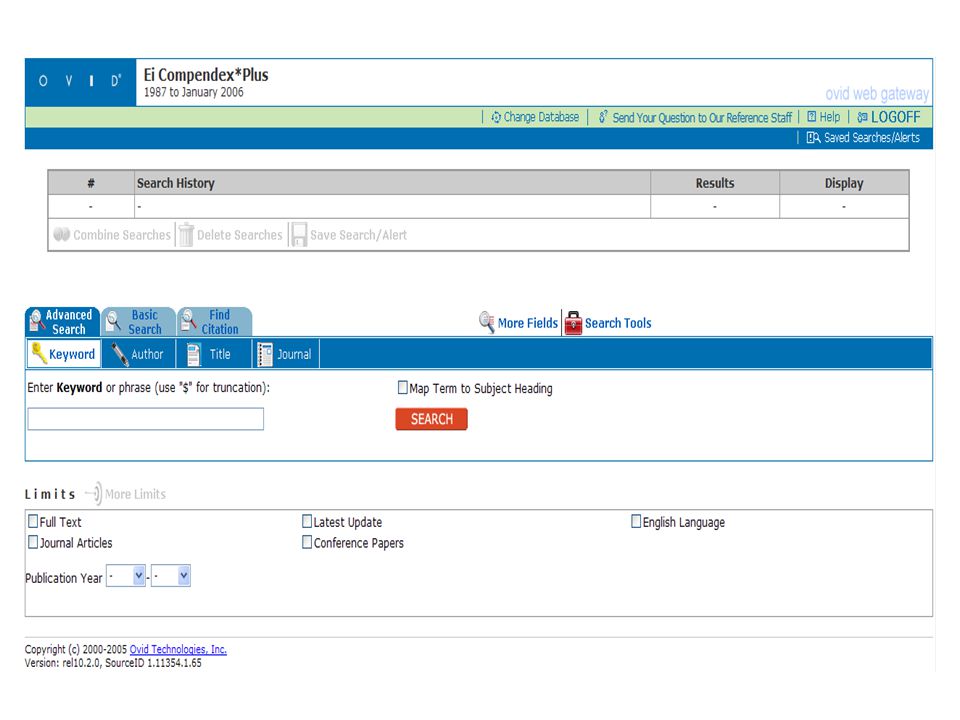This screenshot has height=720, width=960.
Task: Click the LOGOFF key icon
Action: pos(862,117)
